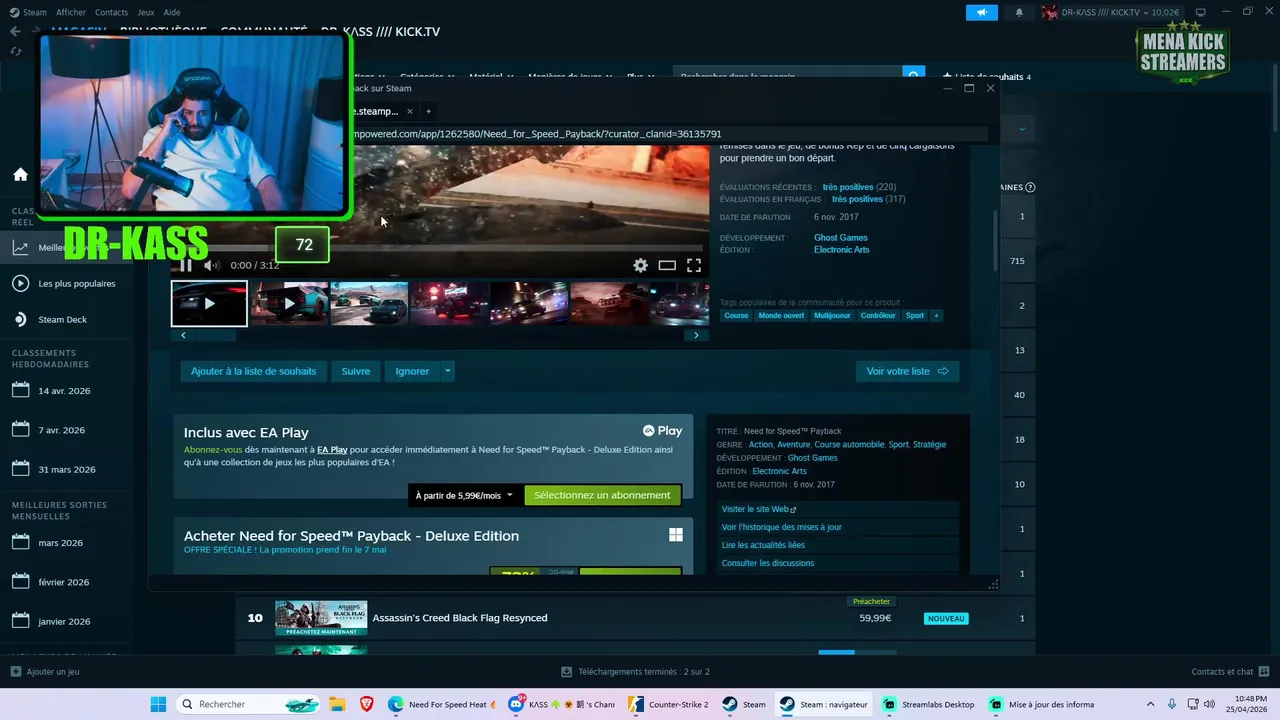Click the announcements megaphone button

click(x=982, y=12)
